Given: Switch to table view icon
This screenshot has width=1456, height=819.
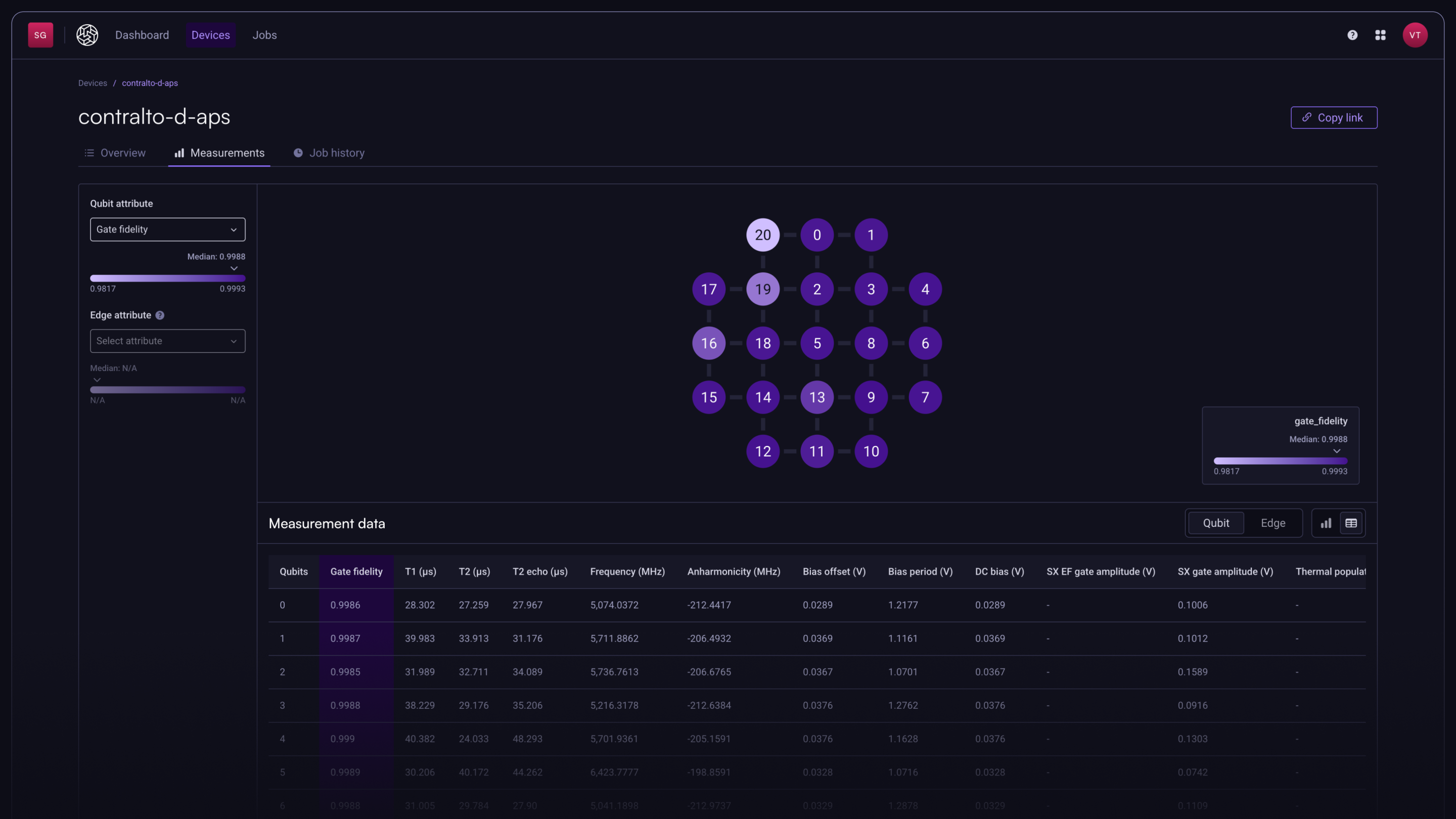Looking at the screenshot, I should [x=1351, y=523].
